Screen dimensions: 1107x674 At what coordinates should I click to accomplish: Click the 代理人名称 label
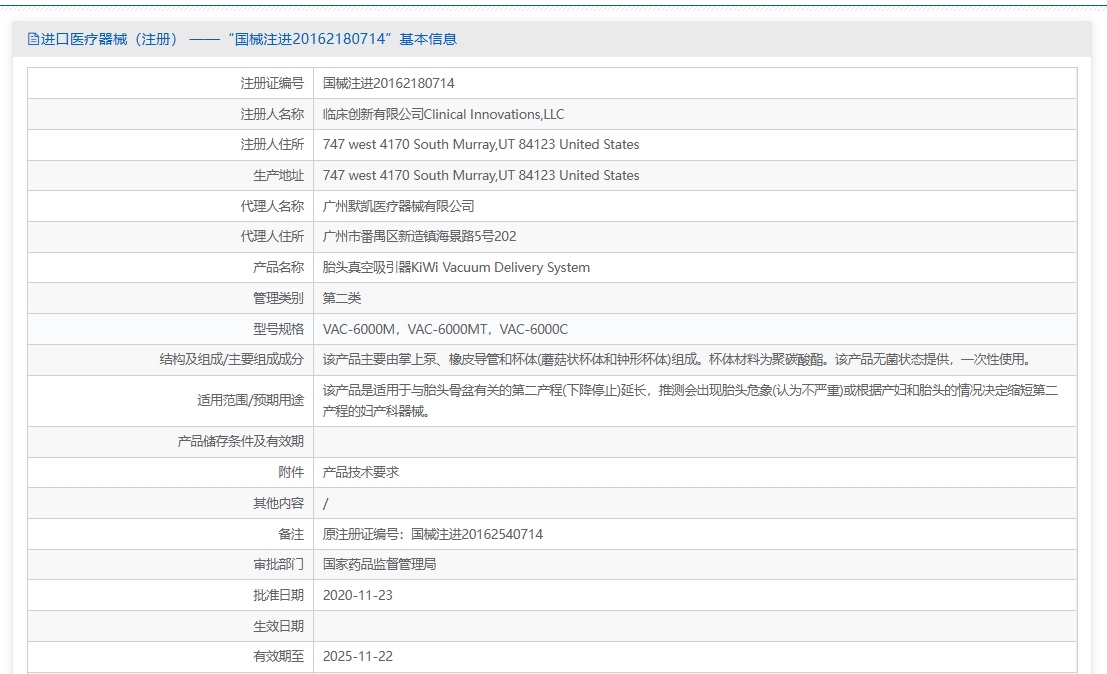click(x=272, y=206)
